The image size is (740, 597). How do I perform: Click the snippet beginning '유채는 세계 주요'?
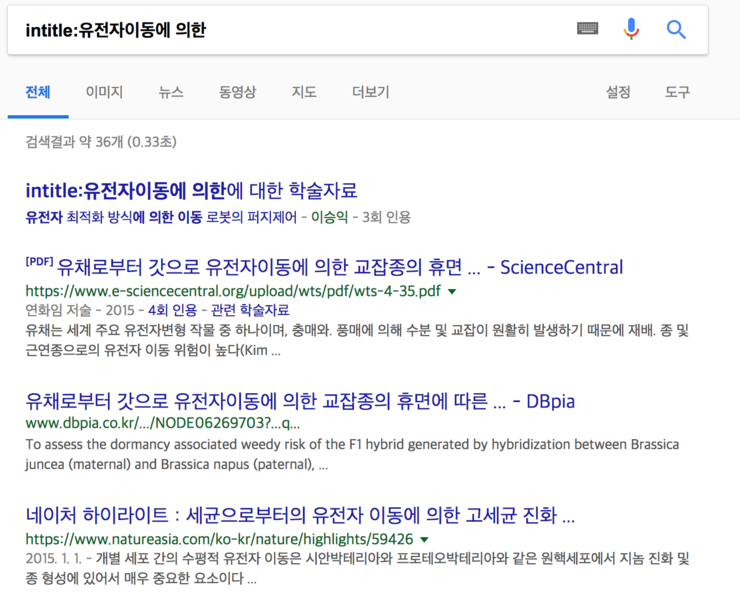click(x=357, y=340)
